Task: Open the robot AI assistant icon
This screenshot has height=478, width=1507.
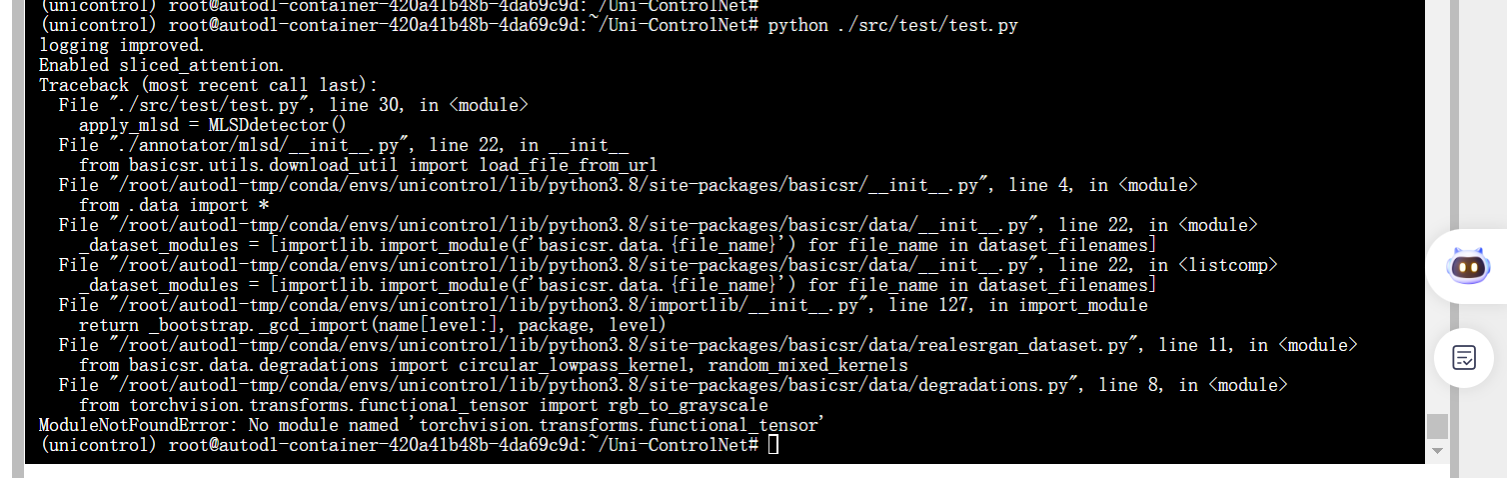Action: 1468,266
